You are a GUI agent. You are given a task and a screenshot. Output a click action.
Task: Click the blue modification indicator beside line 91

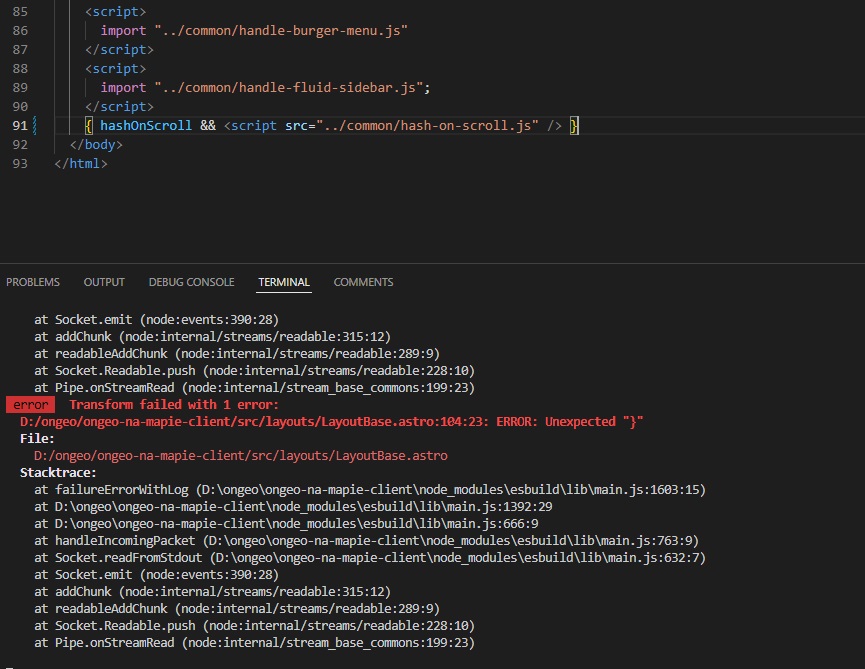(x=36, y=125)
